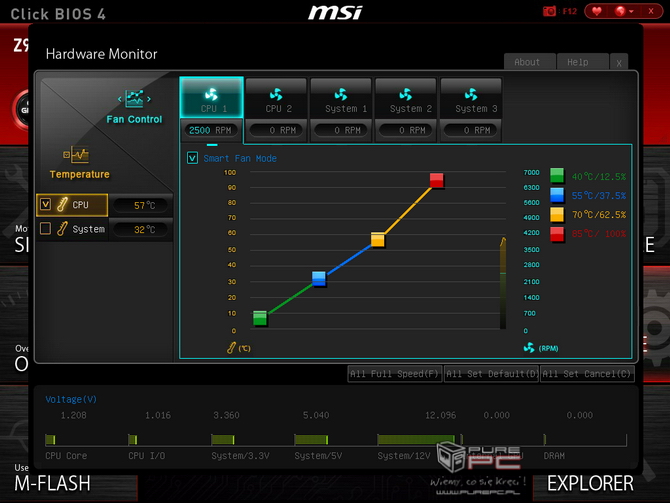The height and width of the screenshot is (503, 670).
Task: Select the red 85°C fan curve point
Action: pyautogui.click(x=436, y=180)
